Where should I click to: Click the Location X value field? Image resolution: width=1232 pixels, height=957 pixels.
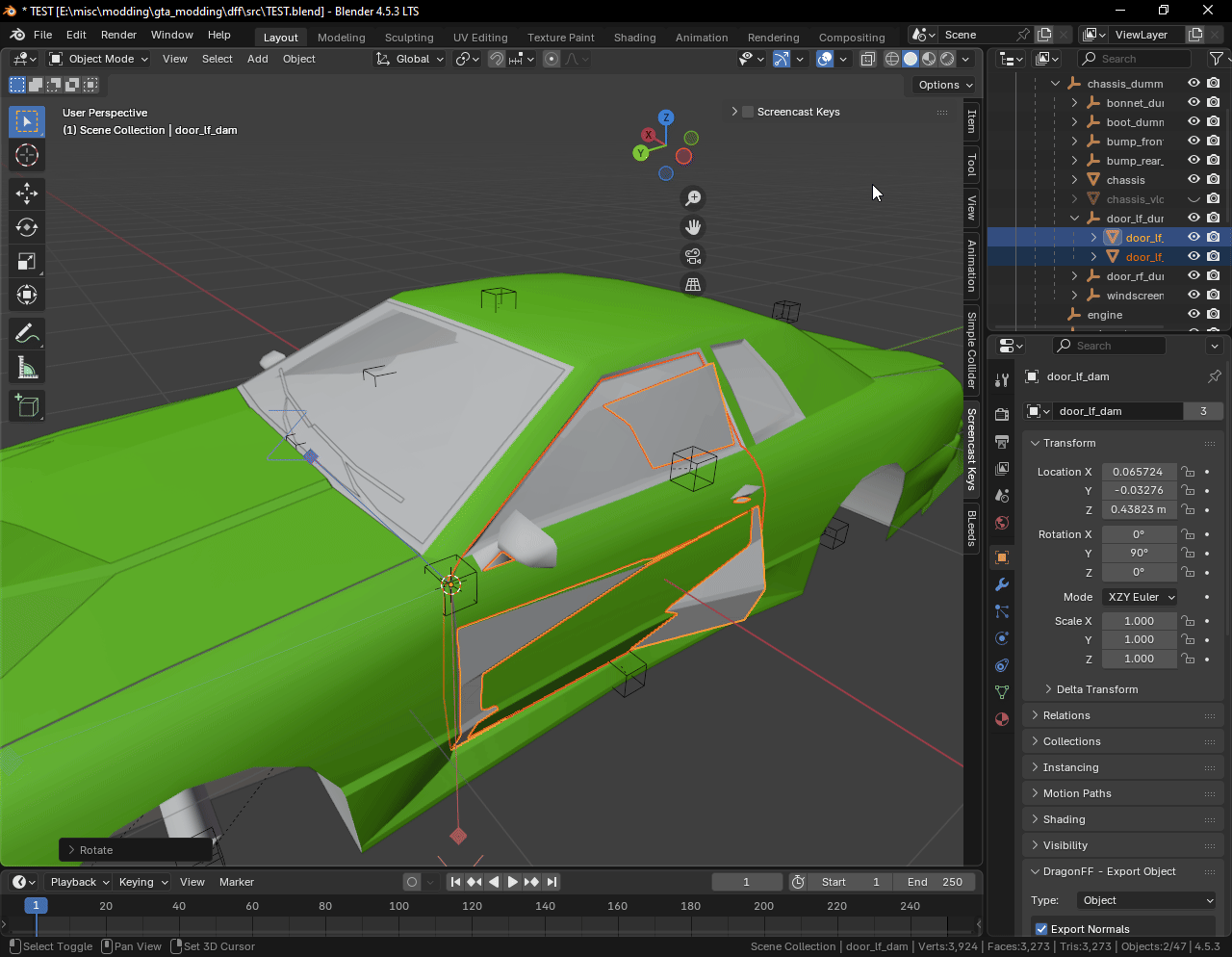click(x=1138, y=472)
